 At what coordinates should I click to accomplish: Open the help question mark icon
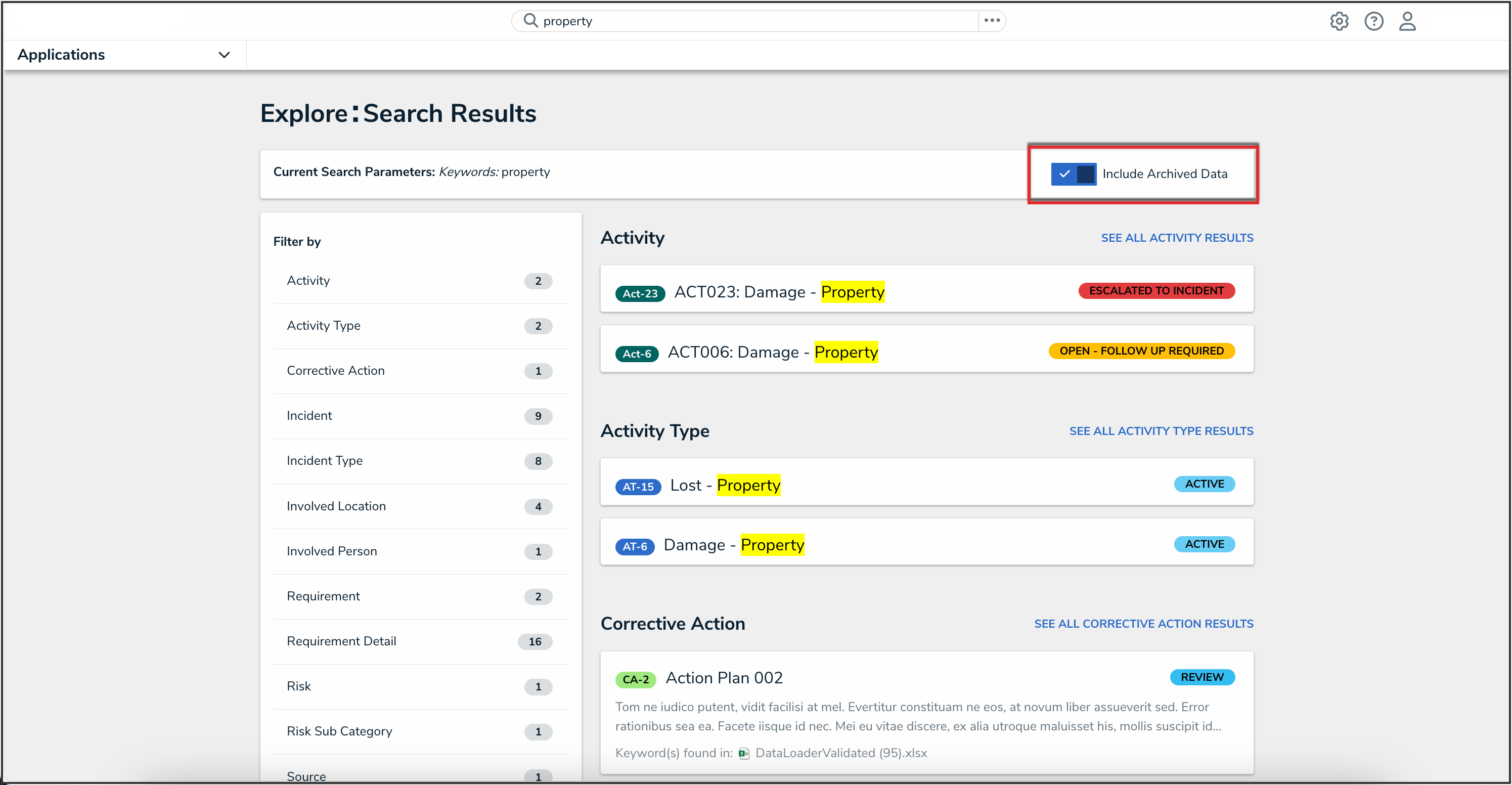click(x=1373, y=22)
